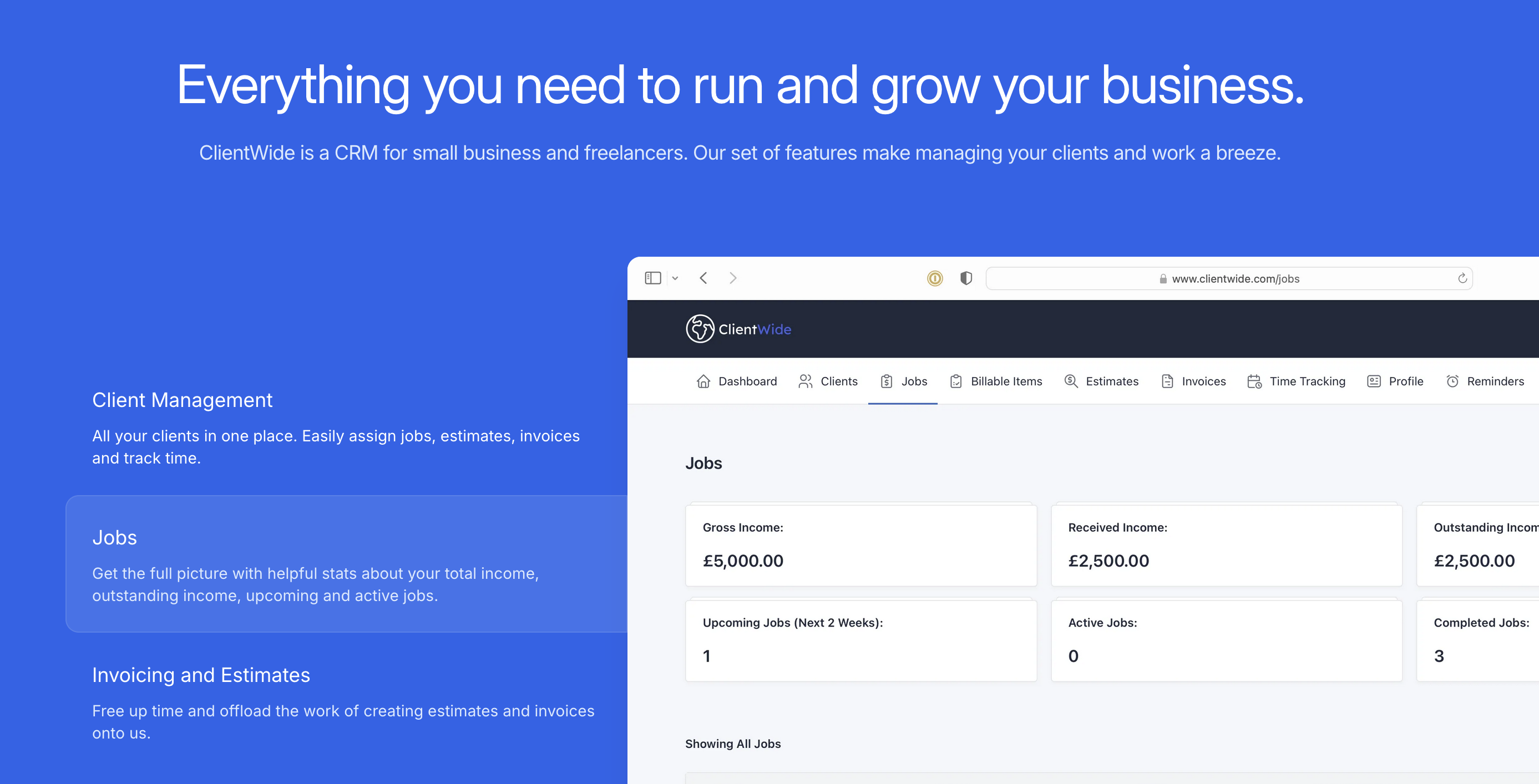Open the Profile tab
1539x784 pixels.
tap(1395, 381)
